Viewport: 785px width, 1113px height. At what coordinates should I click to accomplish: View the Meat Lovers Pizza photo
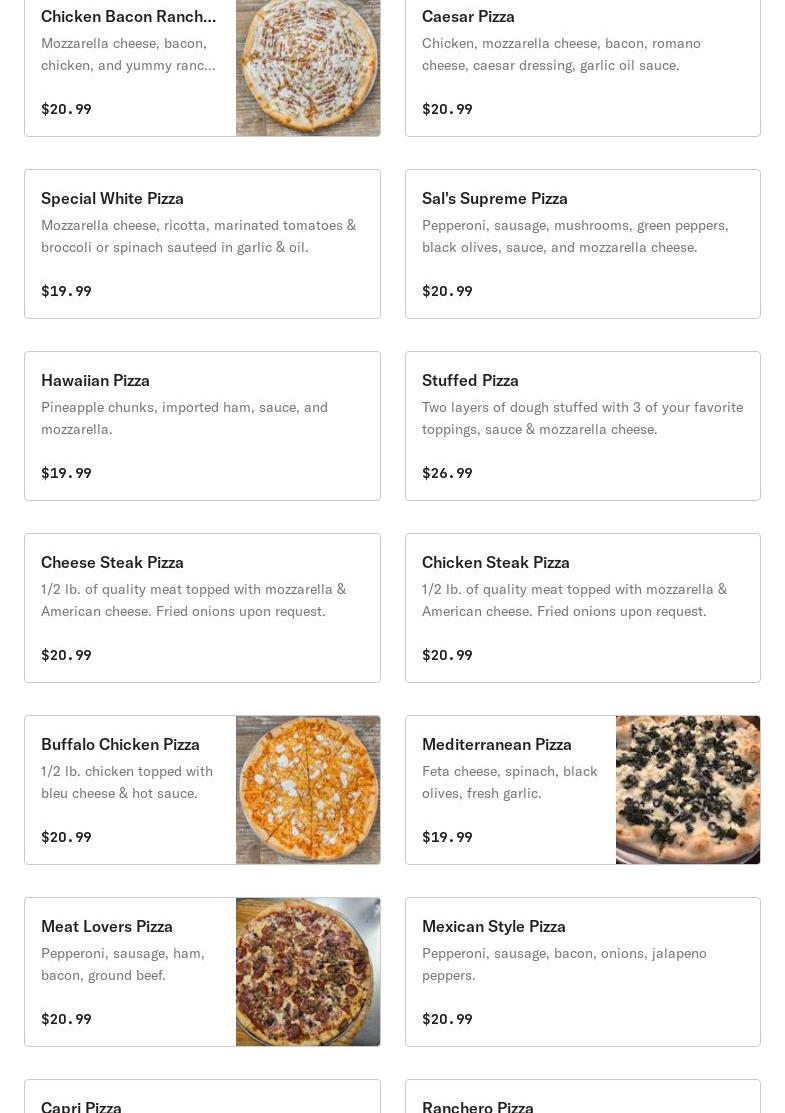click(308, 972)
